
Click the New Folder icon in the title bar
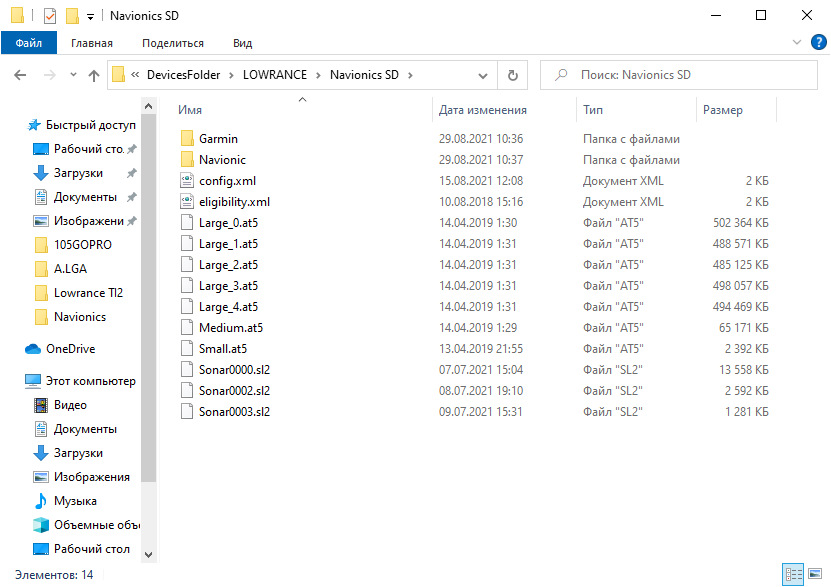[x=72, y=16]
